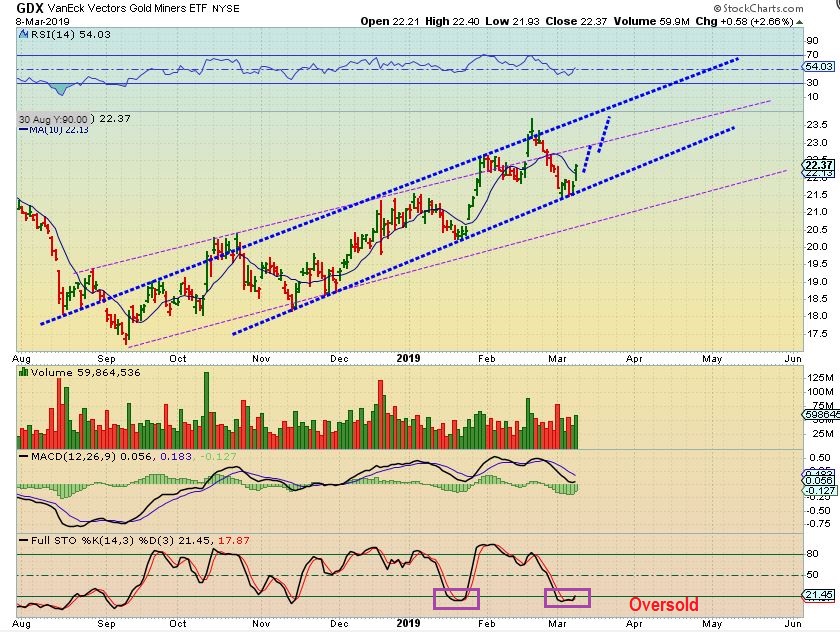Click the RSI(14) 54.03 legend label

[x=71, y=34]
